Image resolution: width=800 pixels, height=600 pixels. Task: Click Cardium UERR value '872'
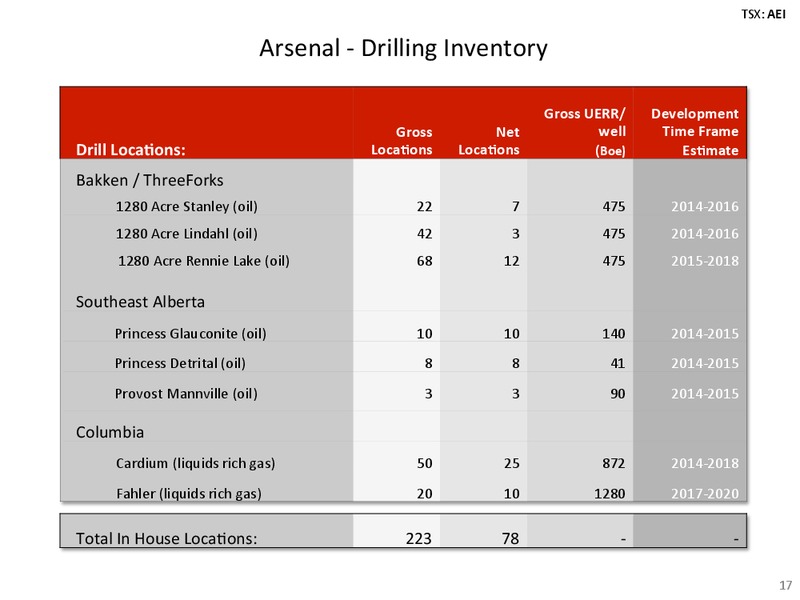click(614, 463)
